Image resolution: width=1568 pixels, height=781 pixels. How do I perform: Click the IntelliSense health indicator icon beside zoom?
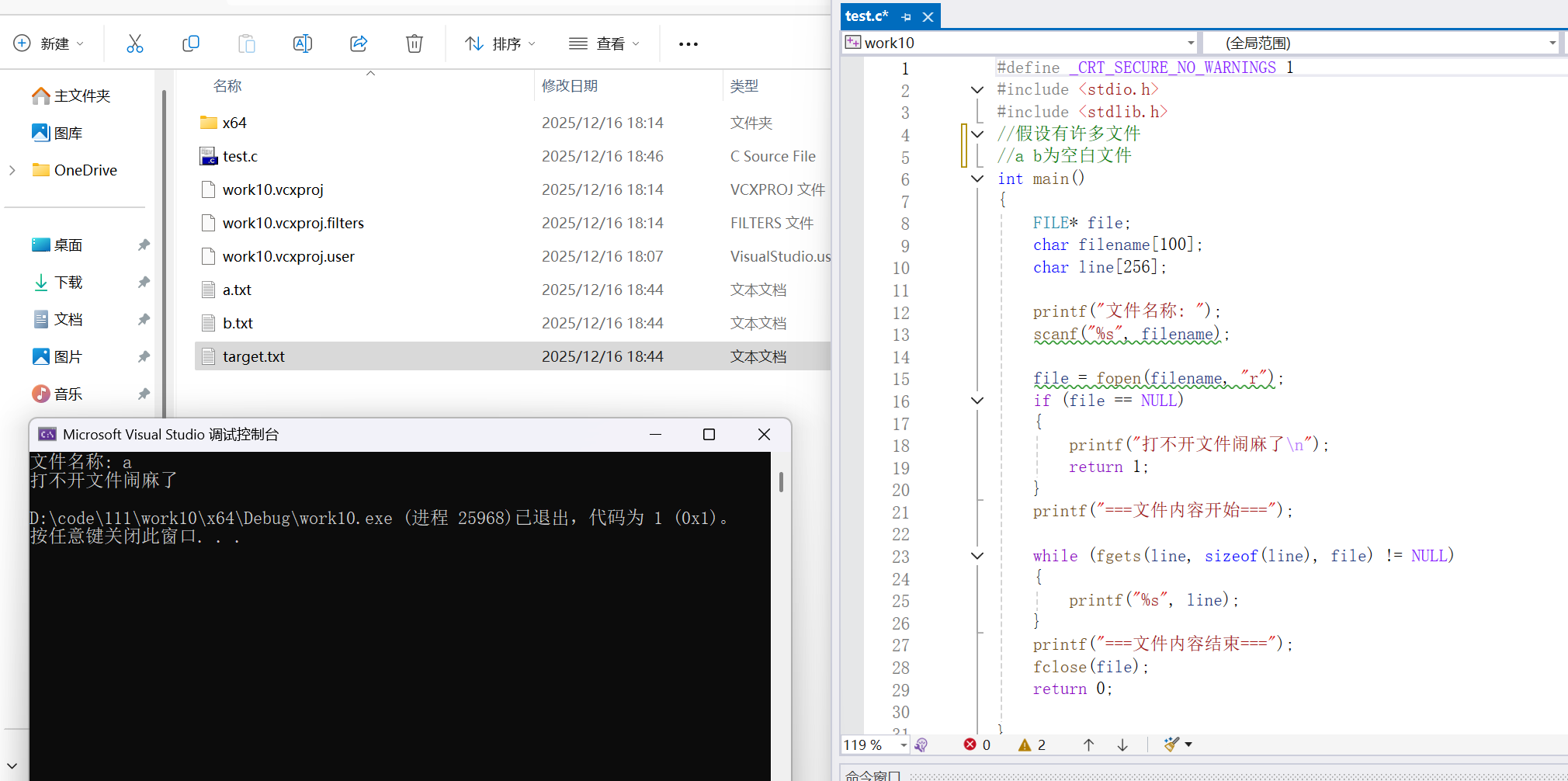click(x=921, y=745)
